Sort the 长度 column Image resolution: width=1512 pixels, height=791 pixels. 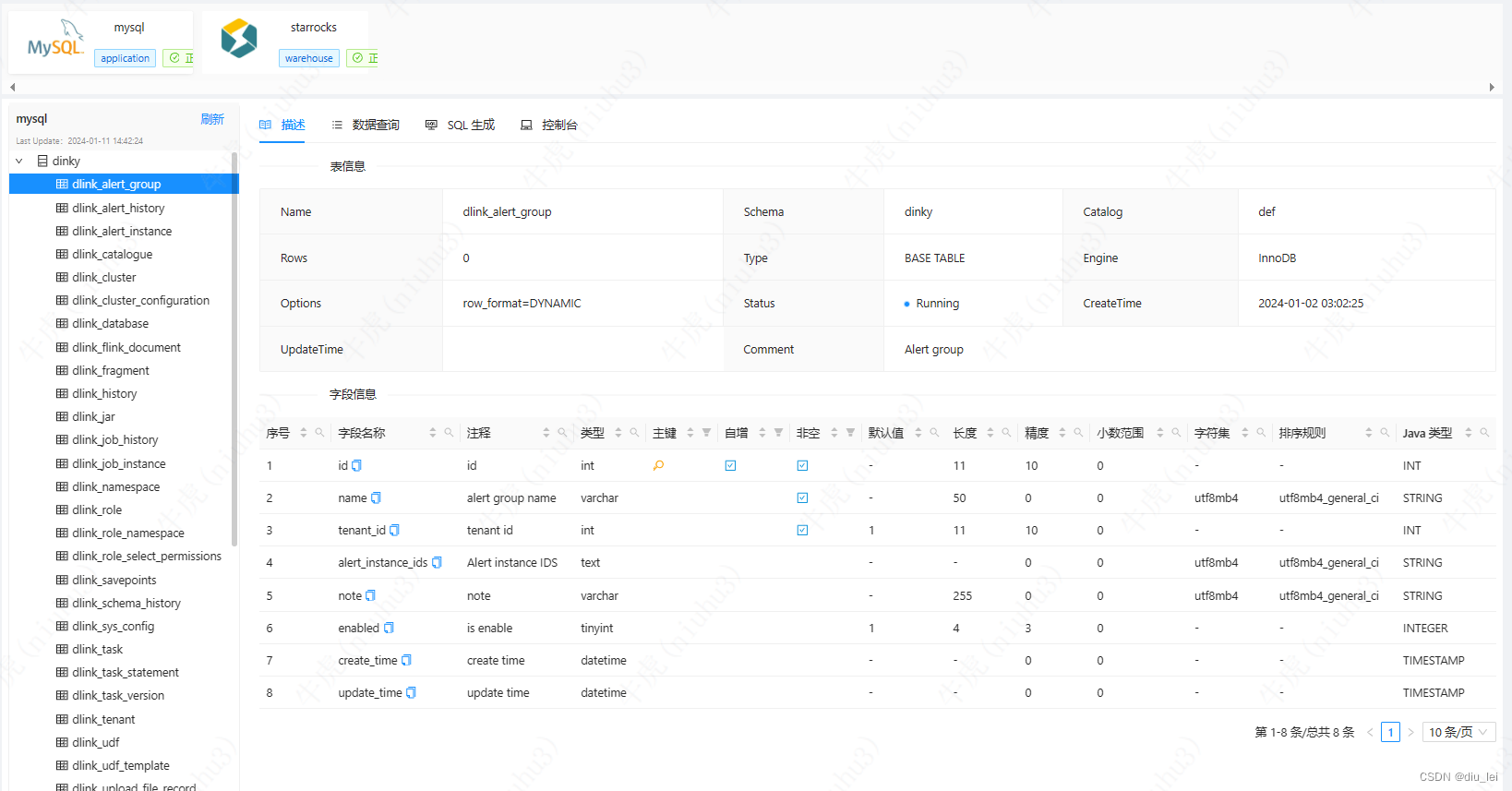coord(990,433)
